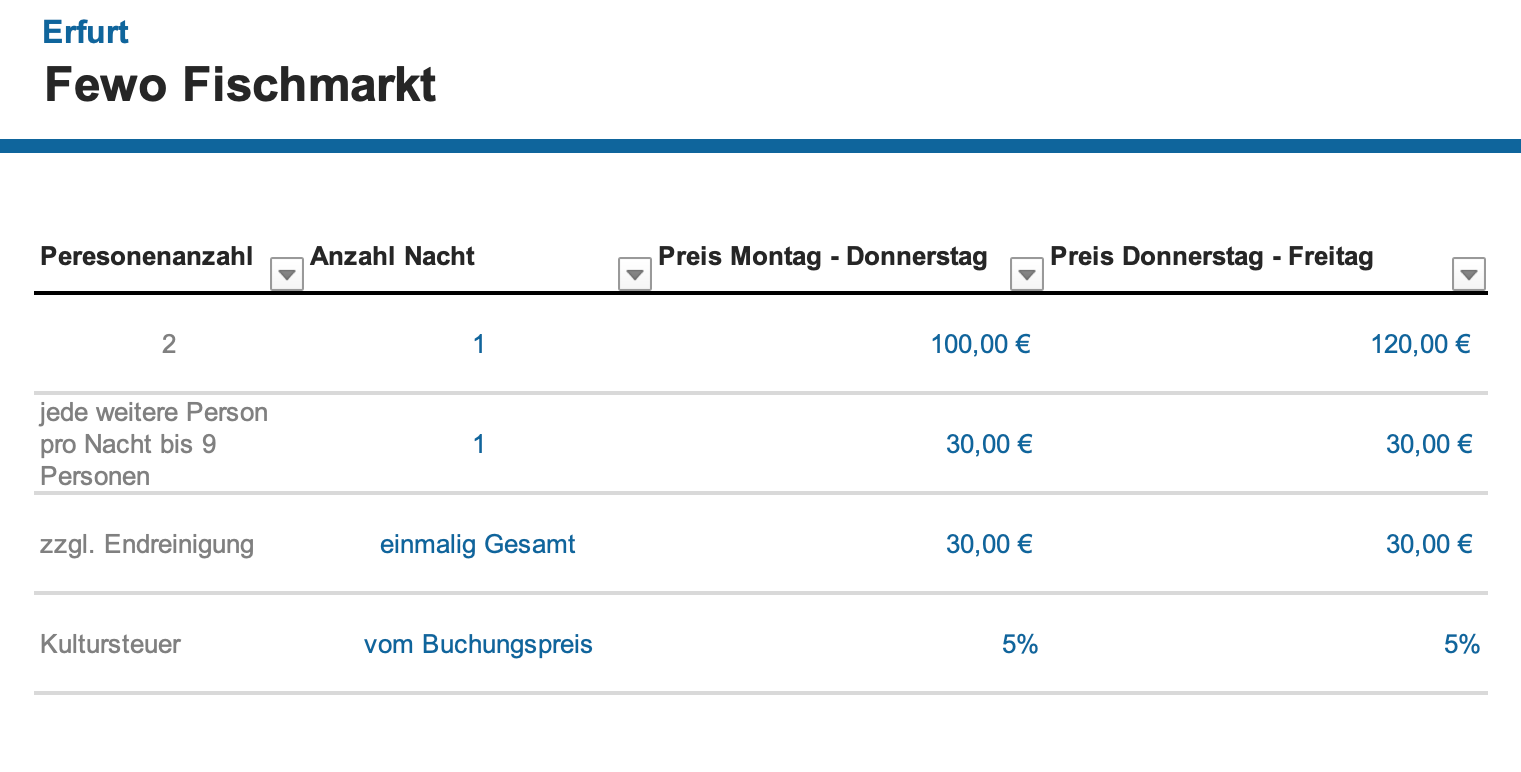Screen dimensions: 1521x772
Task: Select the Kultursteuer row label
Action: (110, 645)
